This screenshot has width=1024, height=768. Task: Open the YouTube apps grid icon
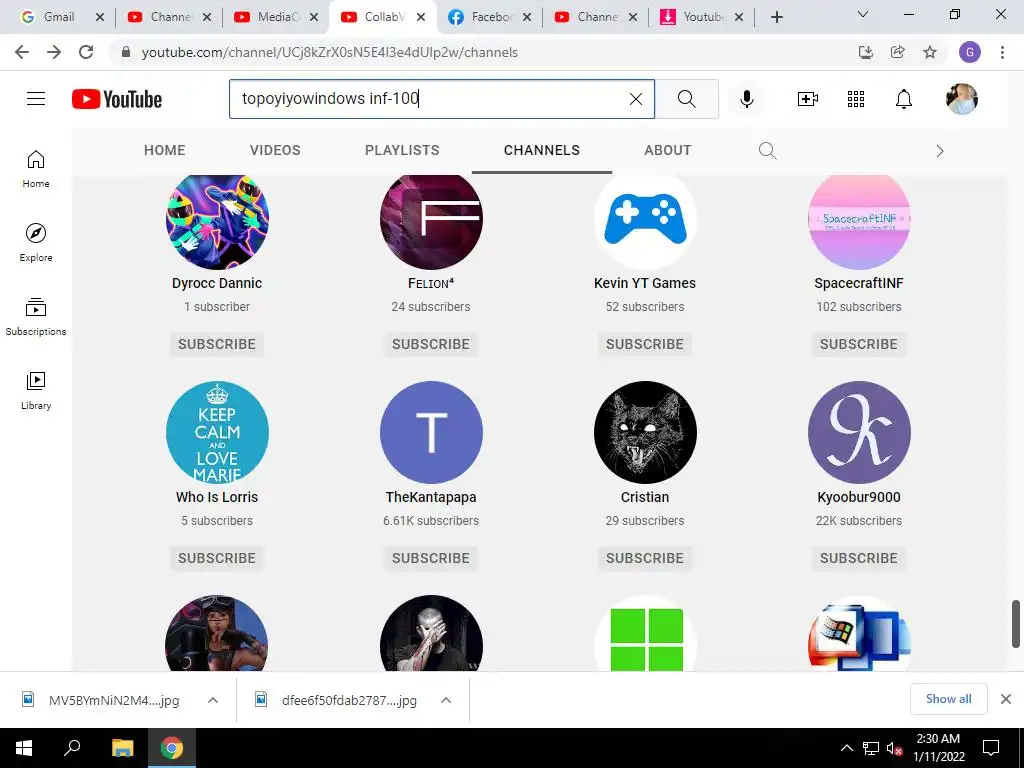click(x=856, y=99)
